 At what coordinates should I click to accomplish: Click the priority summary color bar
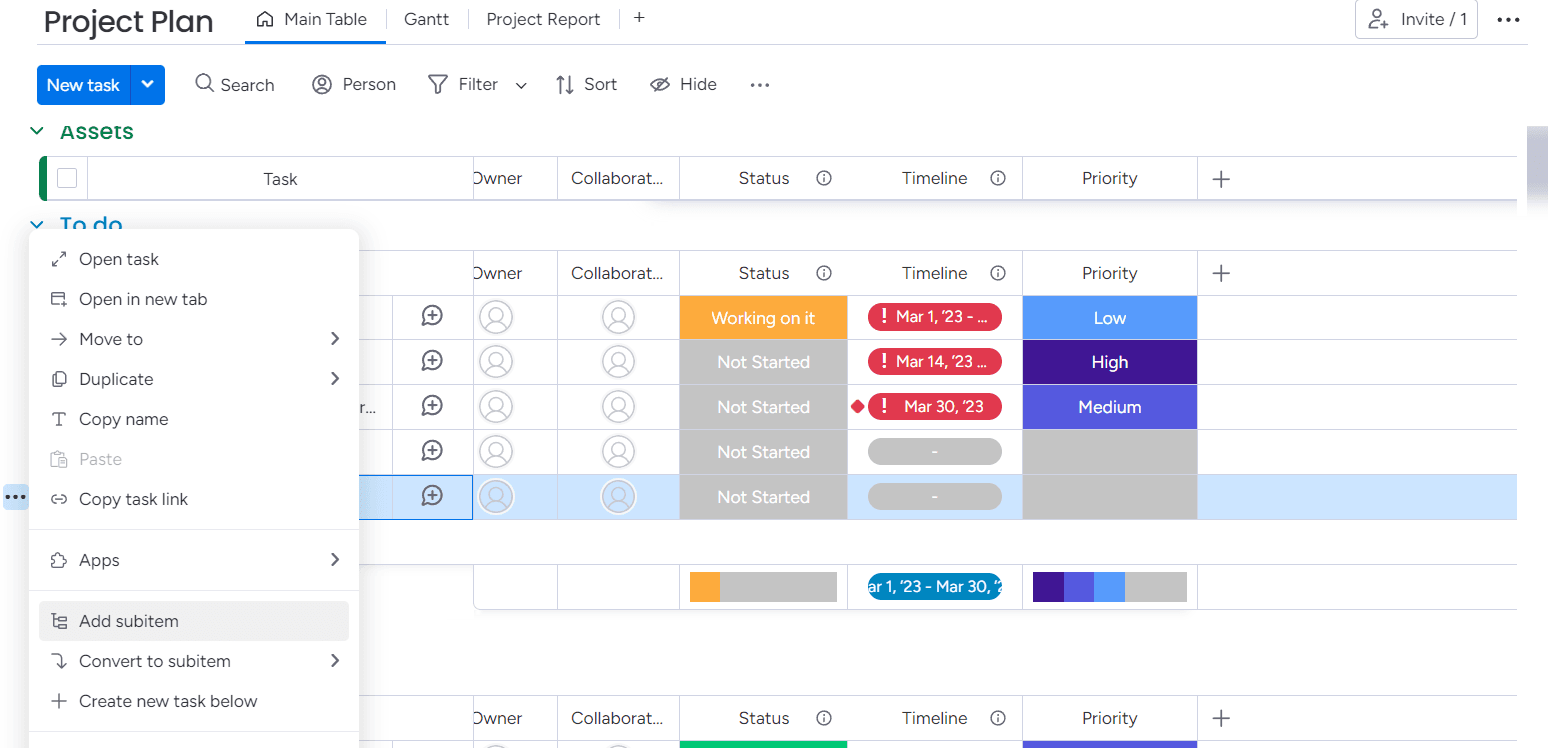point(1110,587)
